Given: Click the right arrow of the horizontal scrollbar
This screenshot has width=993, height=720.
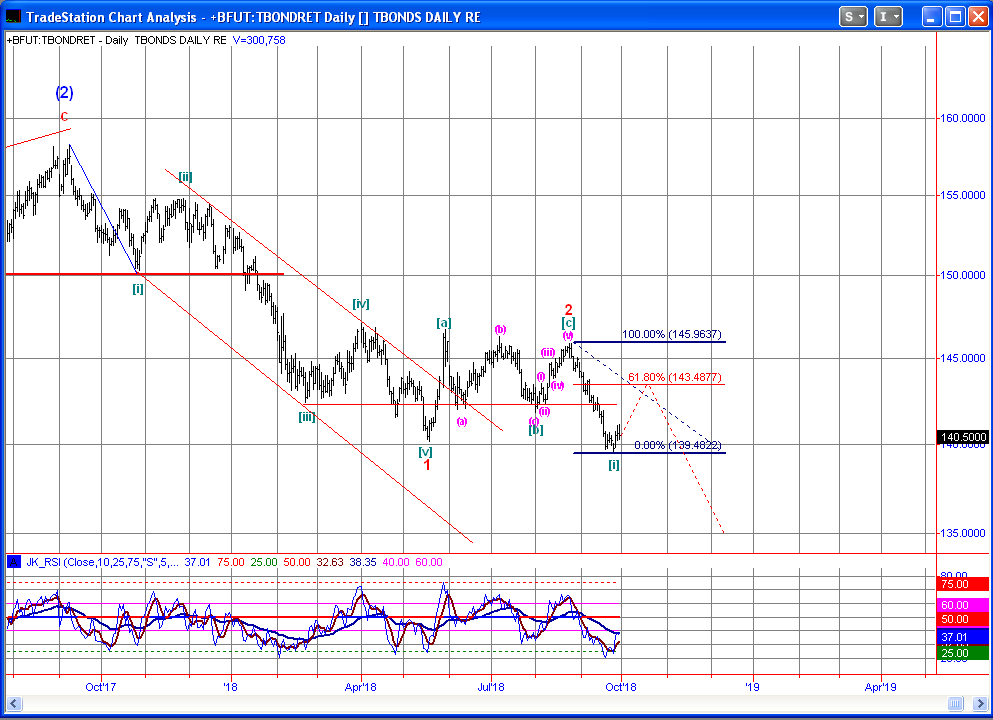Looking at the screenshot, I should [980, 704].
